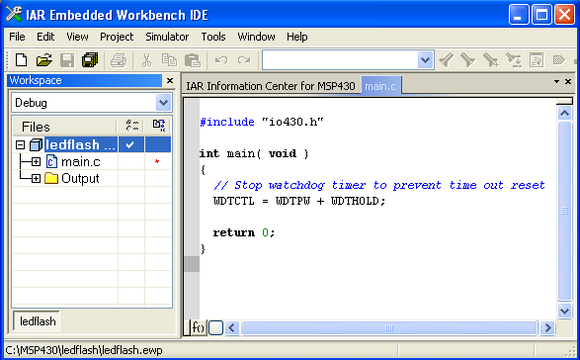Expand the main.c tree node
Screen dimensions: 580x360
coord(36,162)
